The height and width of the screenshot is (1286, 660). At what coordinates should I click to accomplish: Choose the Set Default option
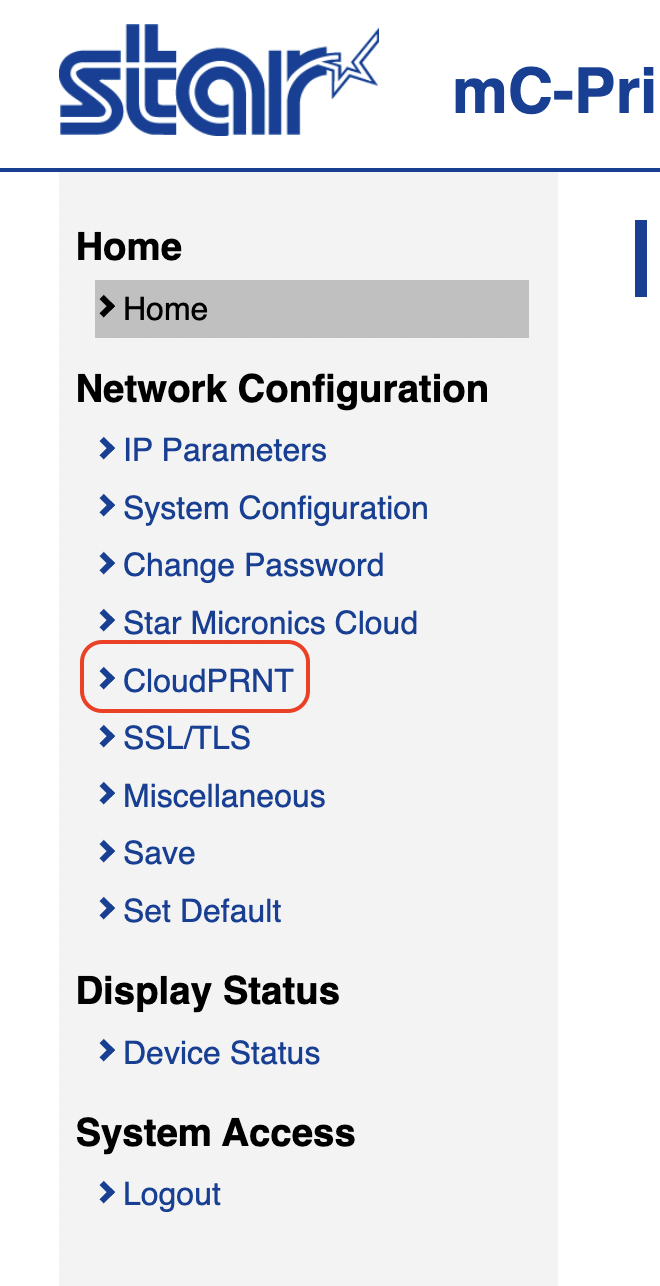click(202, 911)
